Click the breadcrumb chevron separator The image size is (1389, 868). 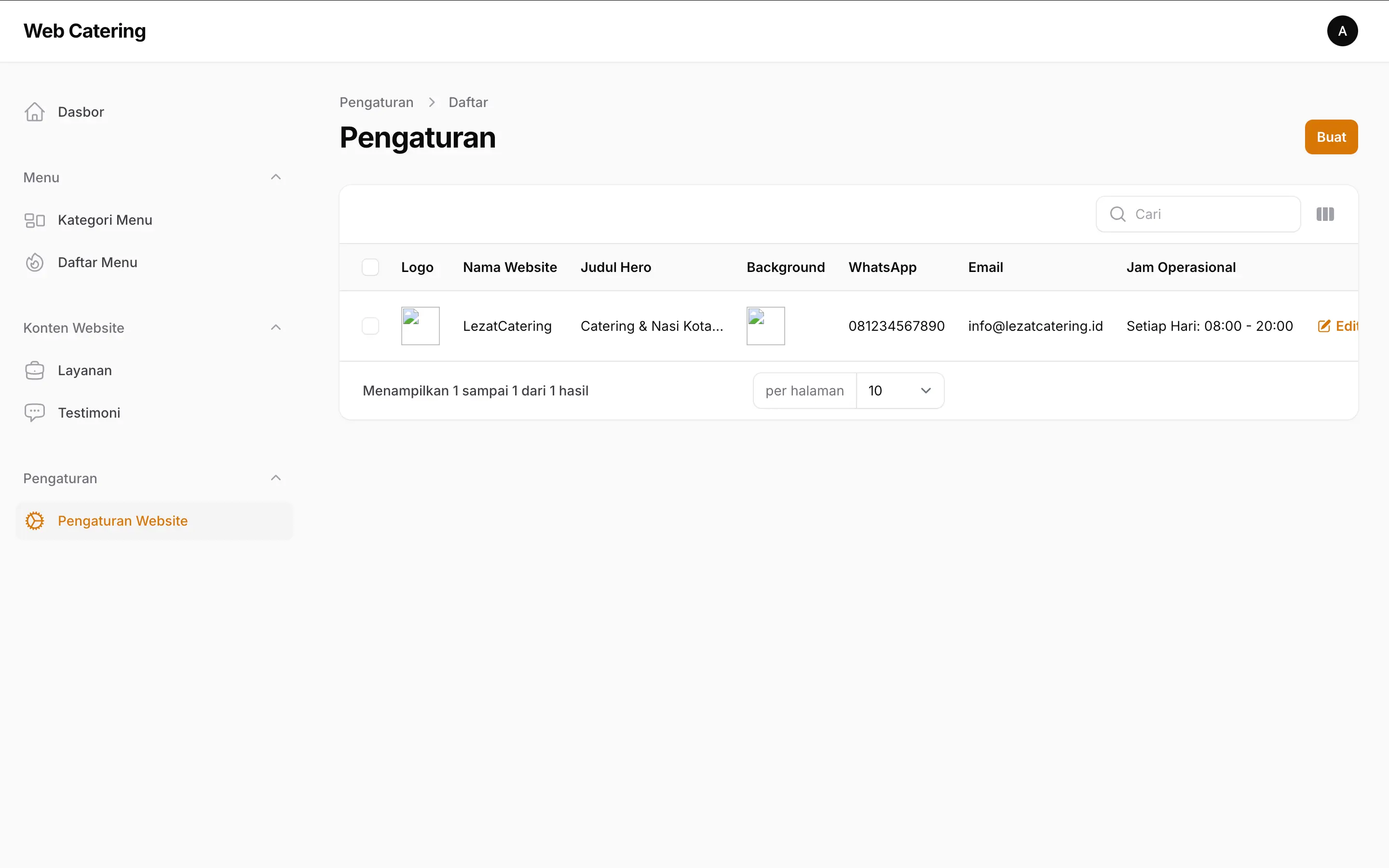[432, 102]
